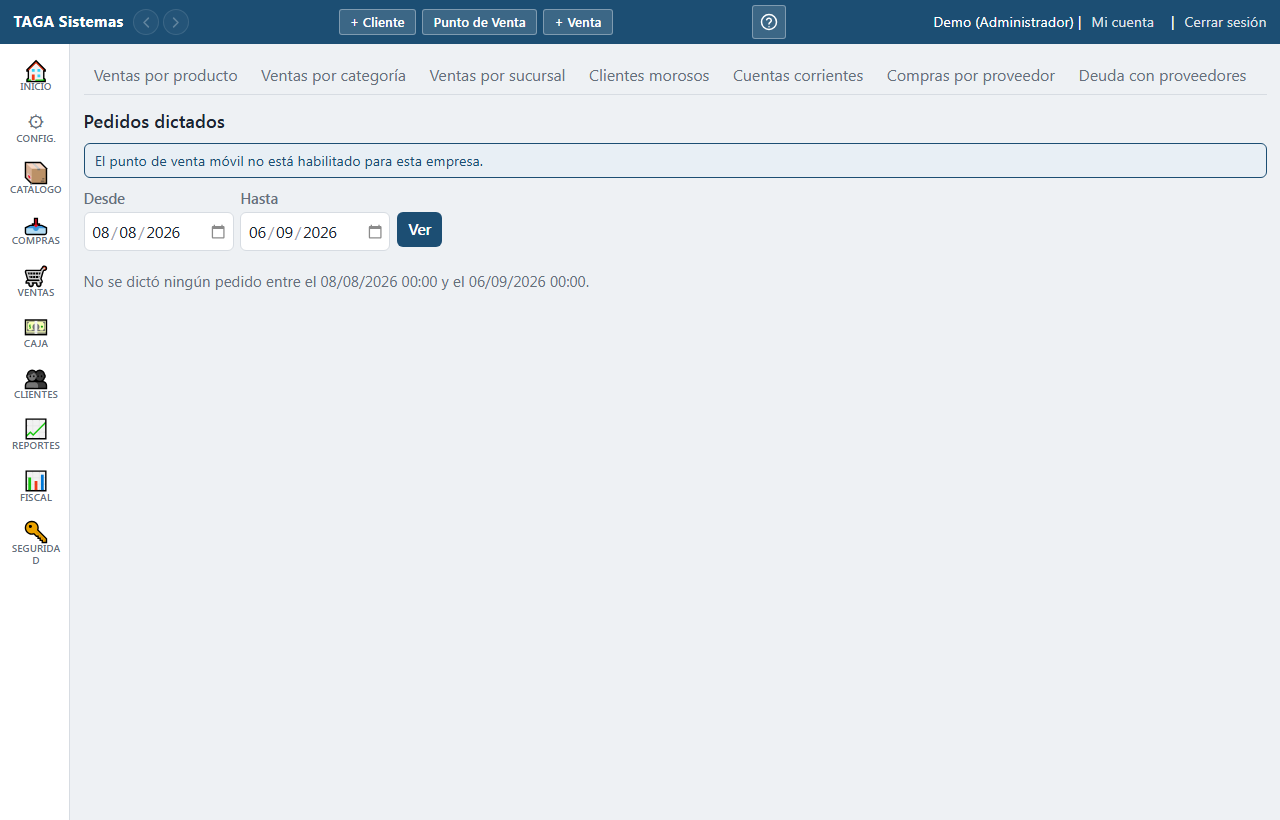Click the help question mark icon
Image resolution: width=1280 pixels, height=820 pixels.
pos(769,22)
